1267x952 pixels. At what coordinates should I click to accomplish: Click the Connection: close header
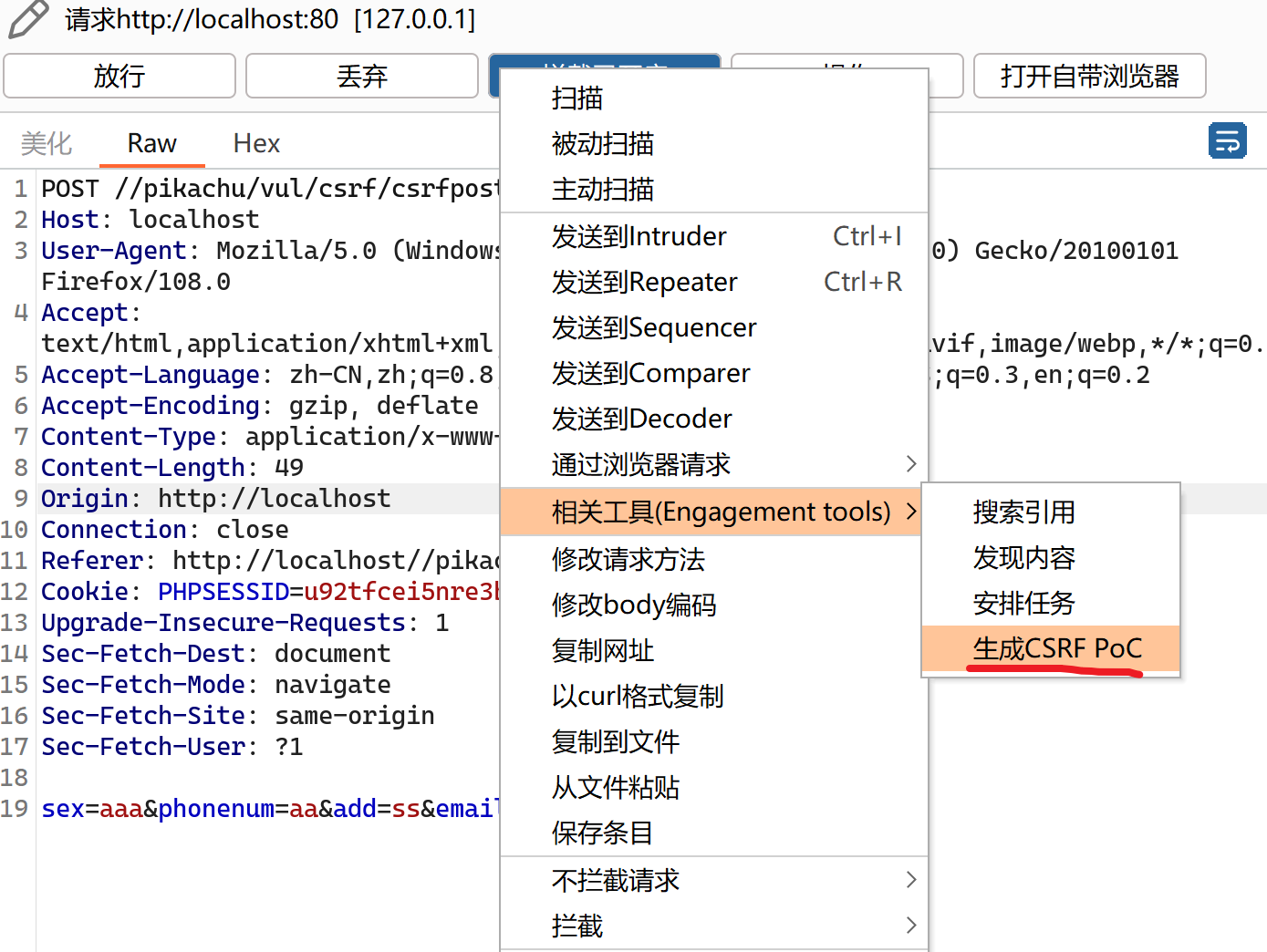click(x=165, y=530)
